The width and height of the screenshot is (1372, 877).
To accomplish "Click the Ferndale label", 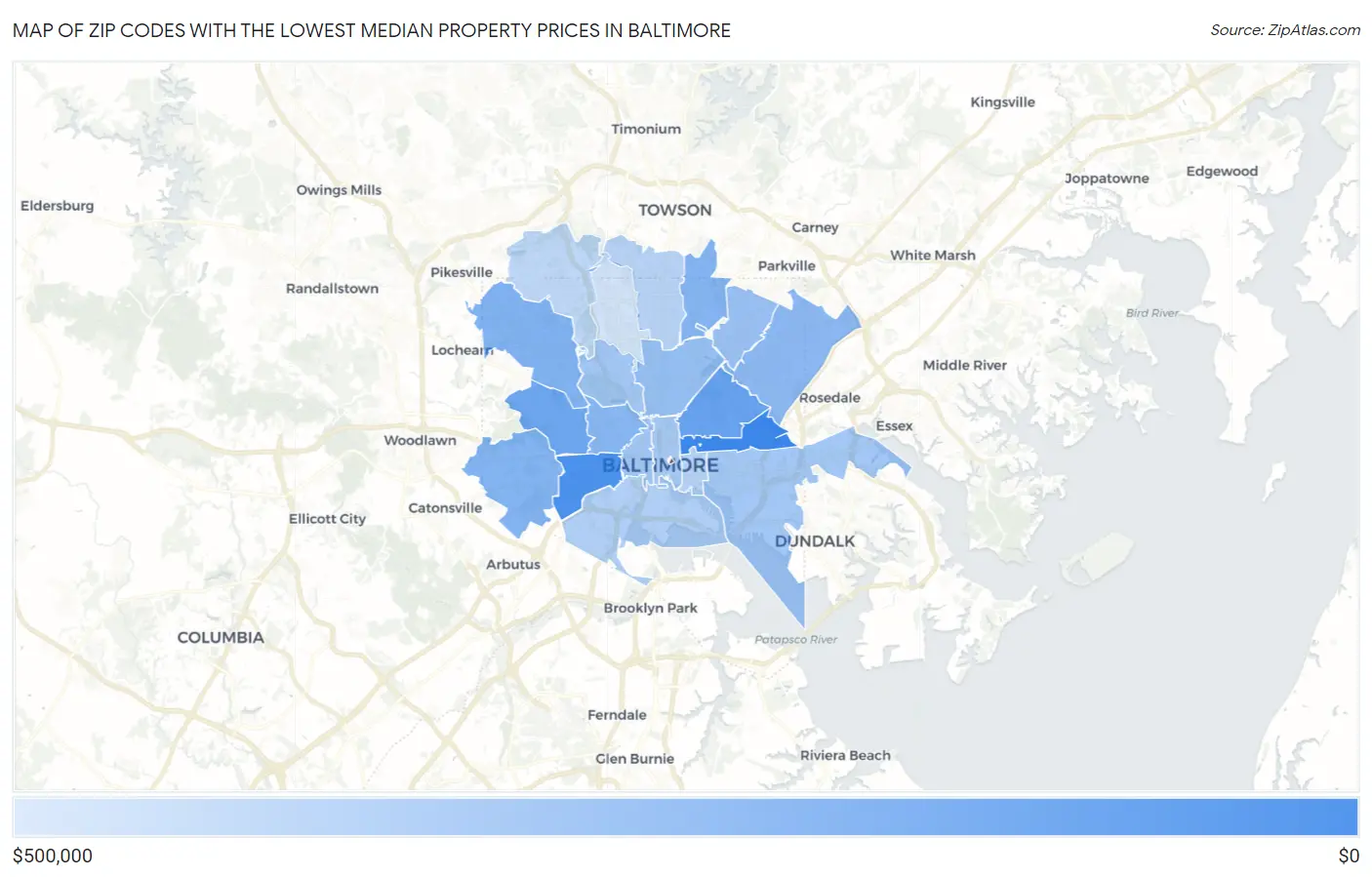I will click(617, 715).
